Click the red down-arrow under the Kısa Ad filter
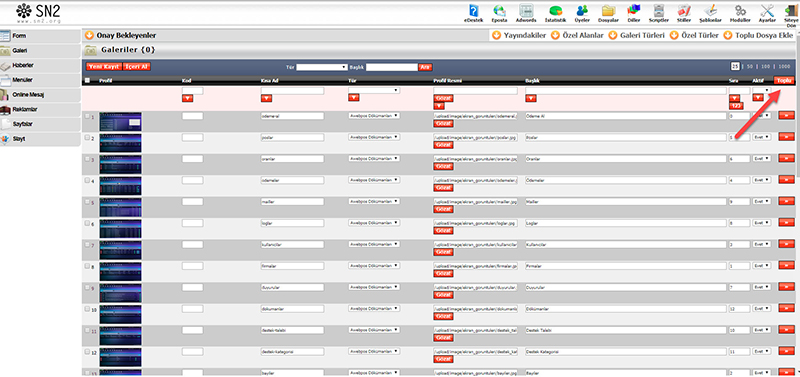 [x=266, y=98]
